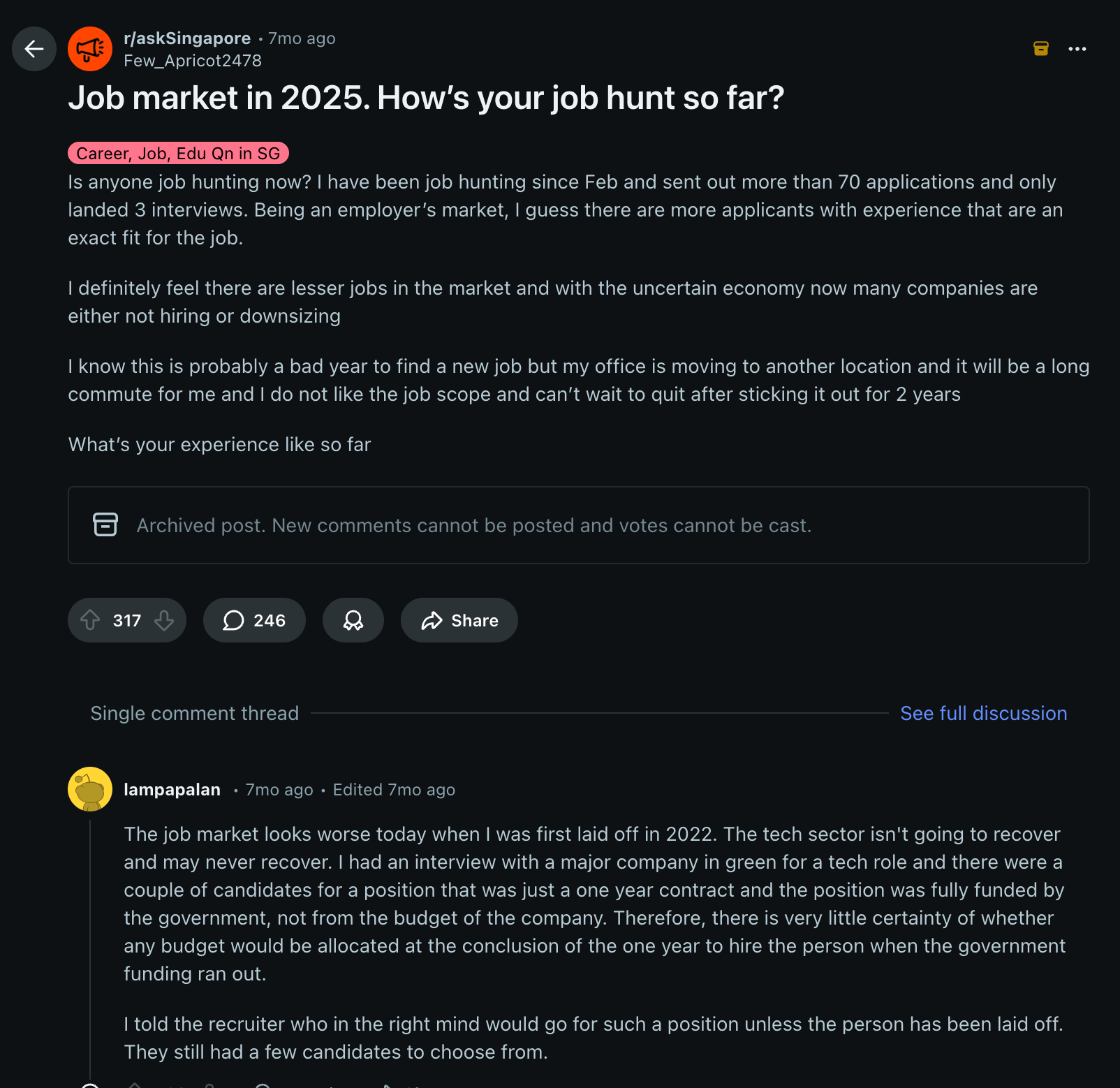Screen dimensions: 1120x1088
Task: Open See full discussion link
Action: tap(983, 713)
